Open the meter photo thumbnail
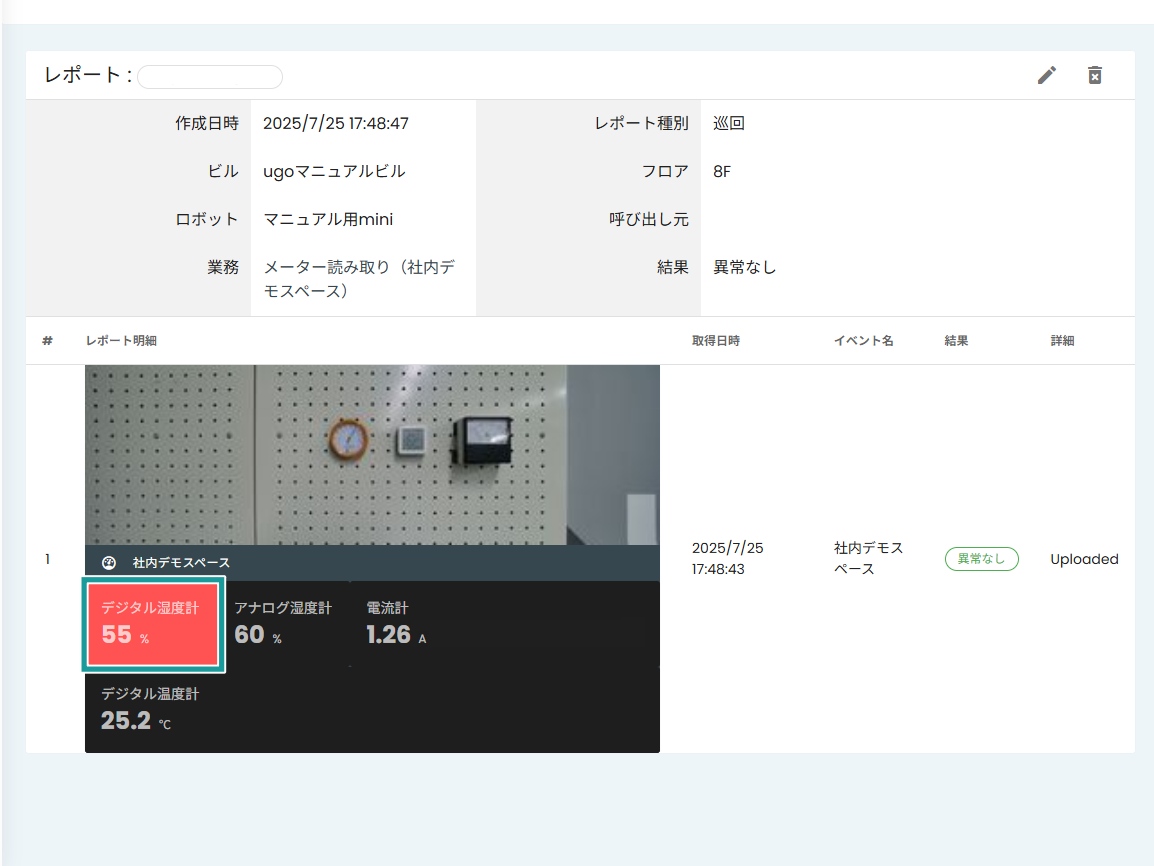 click(372, 455)
